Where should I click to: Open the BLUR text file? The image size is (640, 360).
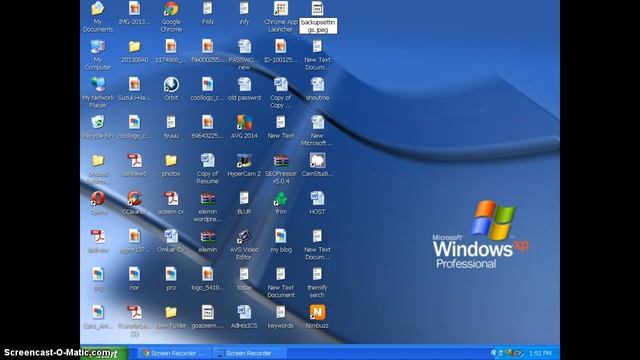(x=244, y=198)
